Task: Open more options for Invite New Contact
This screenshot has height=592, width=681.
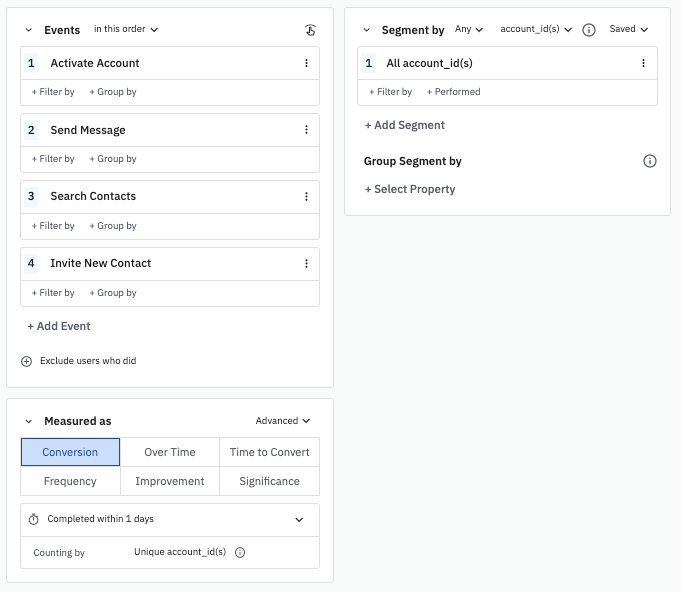Action: [x=306, y=264]
